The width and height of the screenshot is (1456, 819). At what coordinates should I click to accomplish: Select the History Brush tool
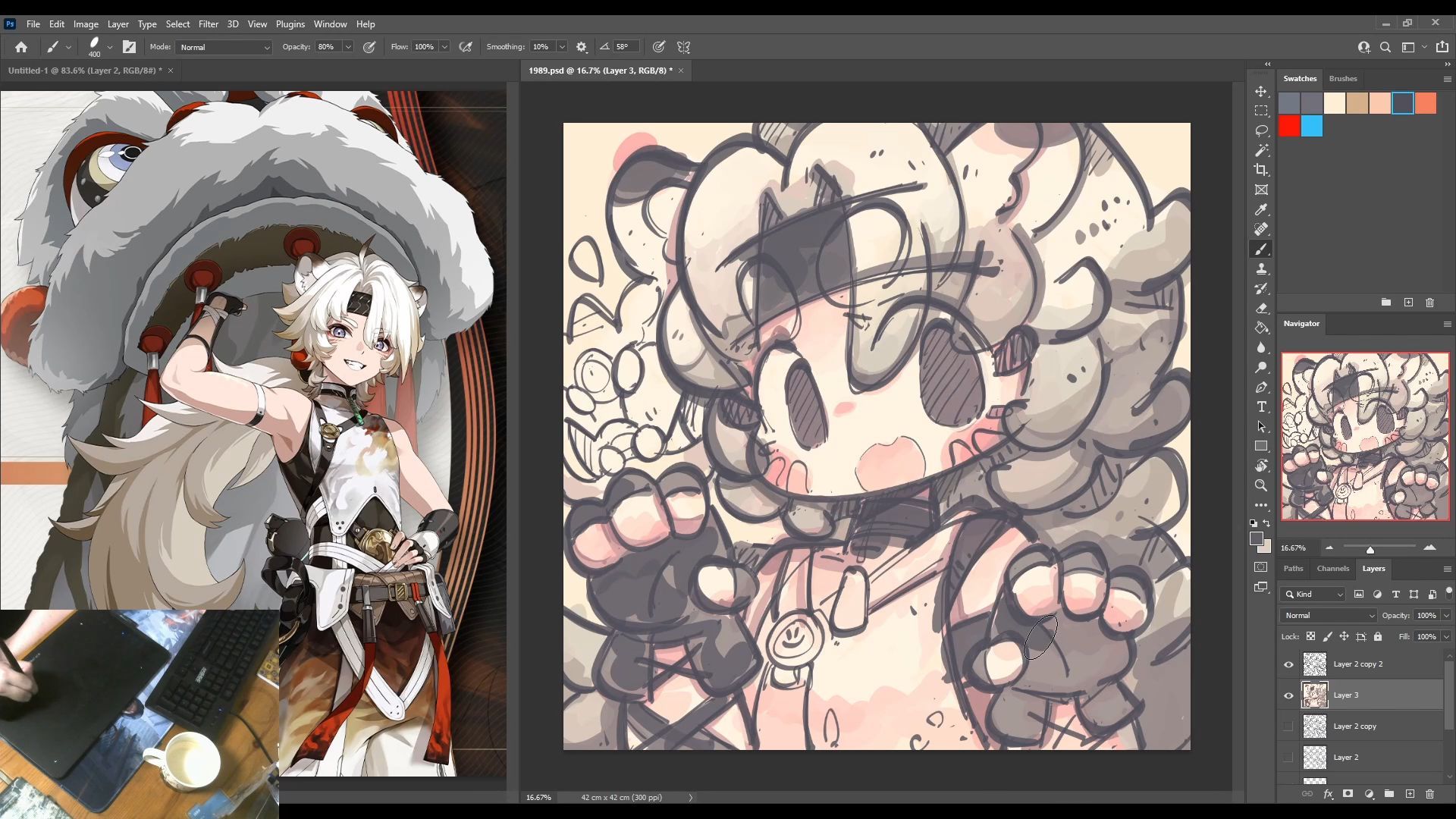coord(1261,288)
